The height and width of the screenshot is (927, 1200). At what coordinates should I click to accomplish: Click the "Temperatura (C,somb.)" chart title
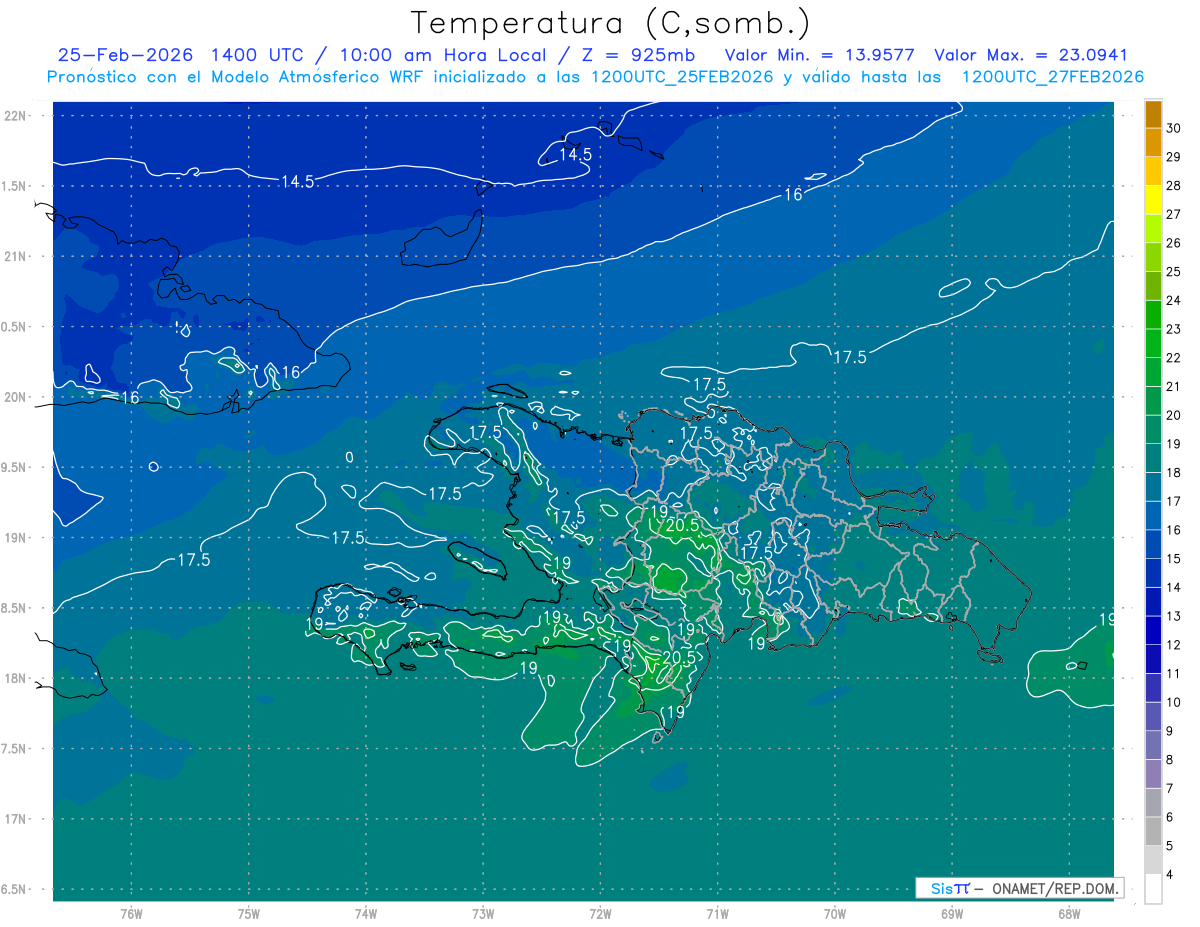pyautogui.click(x=611, y=23)
